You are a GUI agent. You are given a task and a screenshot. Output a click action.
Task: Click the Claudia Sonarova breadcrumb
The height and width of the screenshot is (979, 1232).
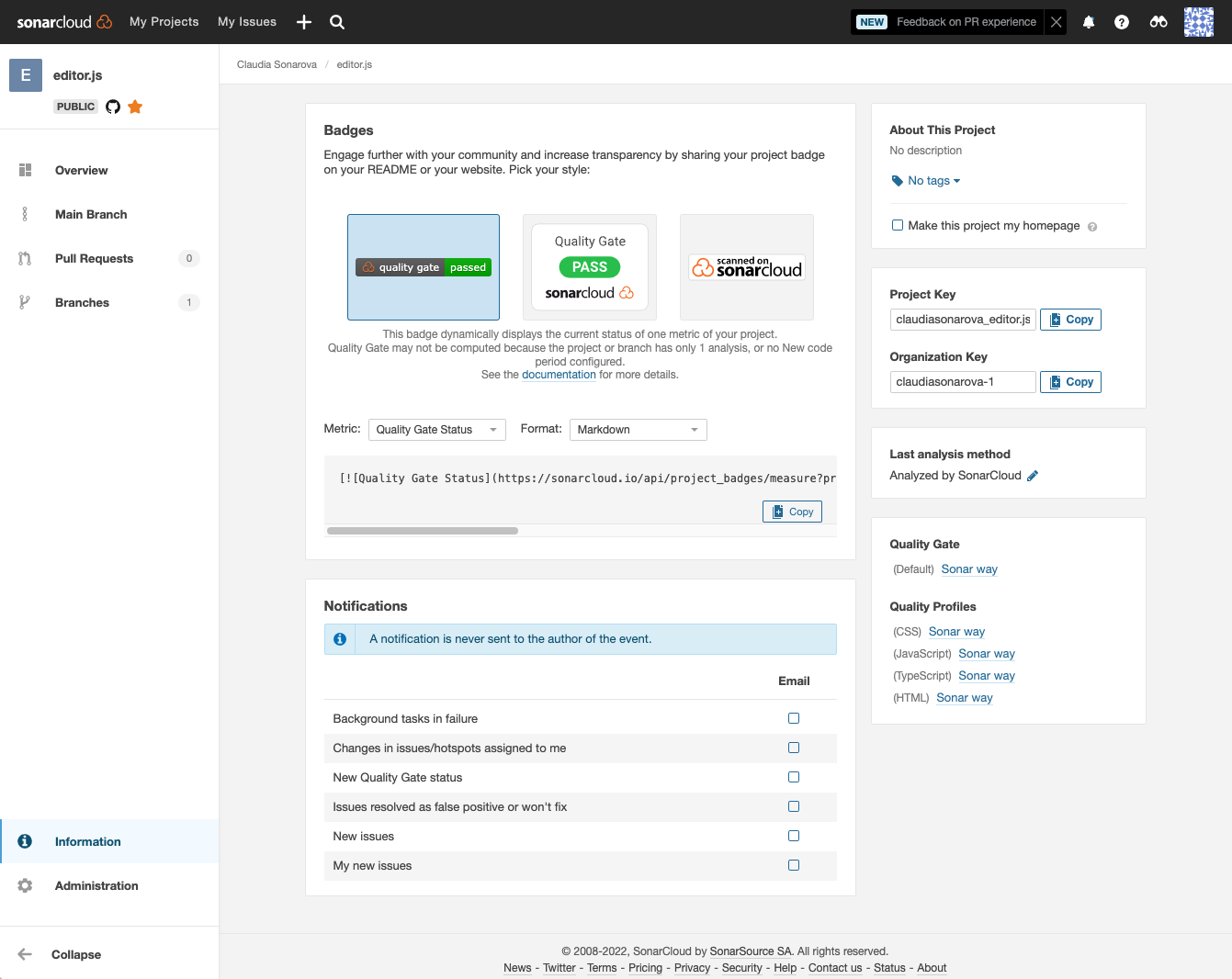click(277, 64)
